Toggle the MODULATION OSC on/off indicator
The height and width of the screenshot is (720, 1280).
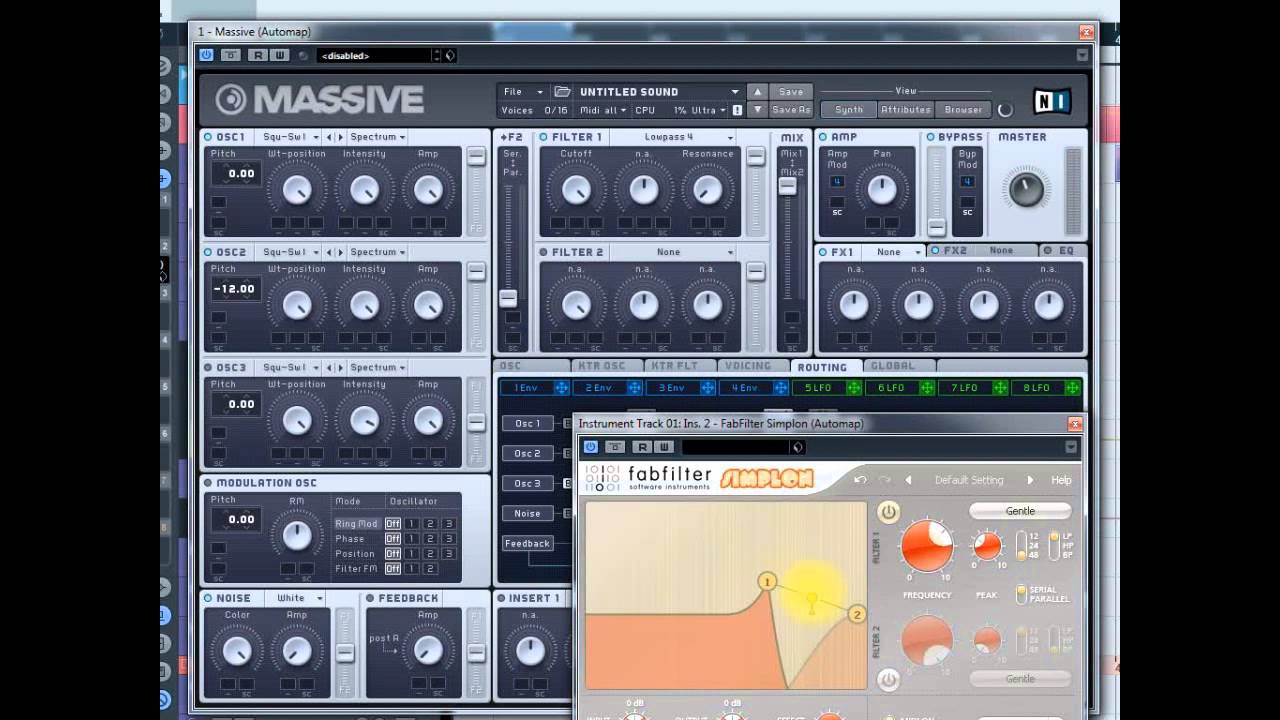tap(208, 483)
